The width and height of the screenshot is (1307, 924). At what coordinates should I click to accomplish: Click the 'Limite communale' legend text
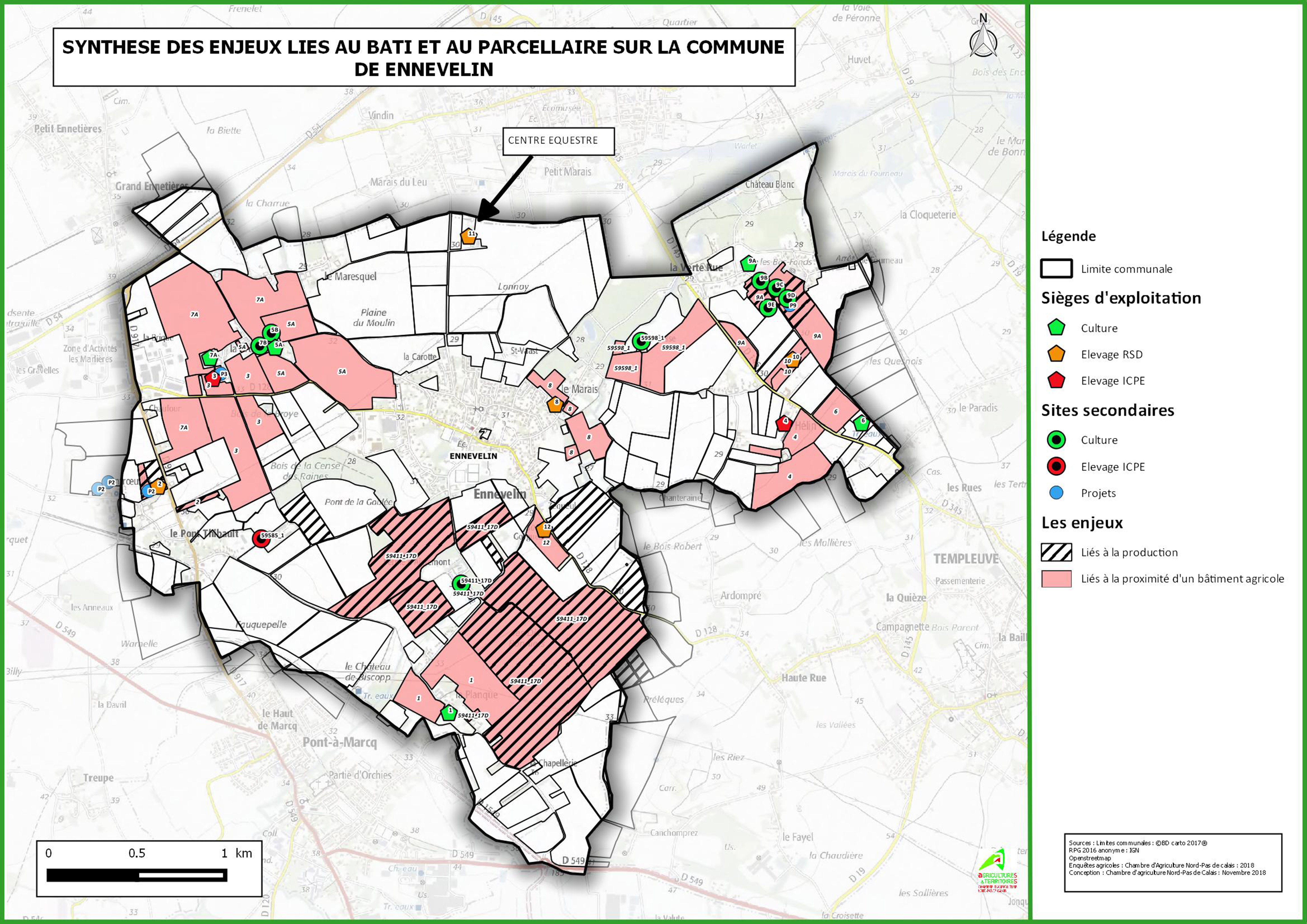point(1127,269)
